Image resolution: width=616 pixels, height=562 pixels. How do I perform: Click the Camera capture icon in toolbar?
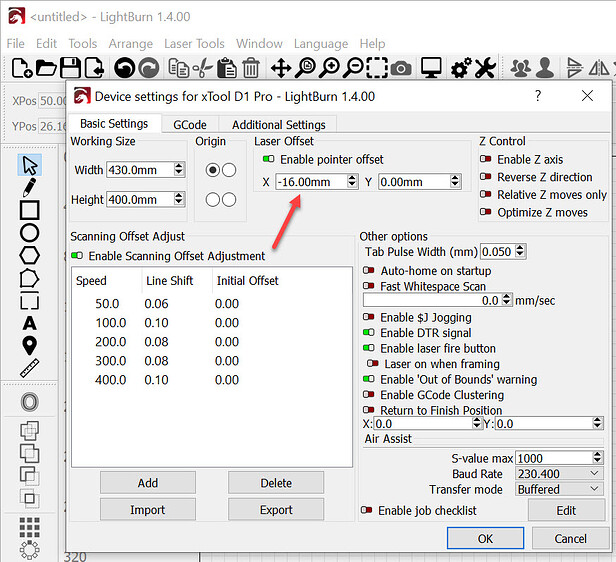[x=401, y=68]
